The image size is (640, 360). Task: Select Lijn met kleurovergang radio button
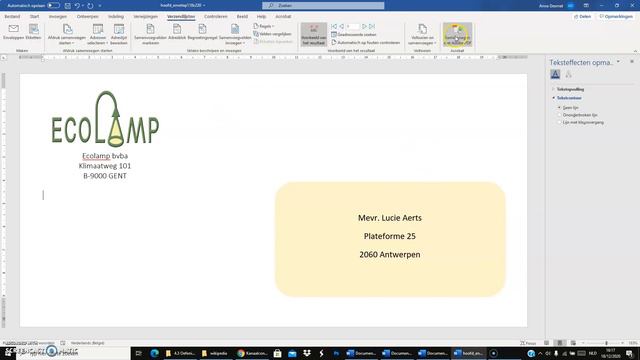tap(560, 122)
